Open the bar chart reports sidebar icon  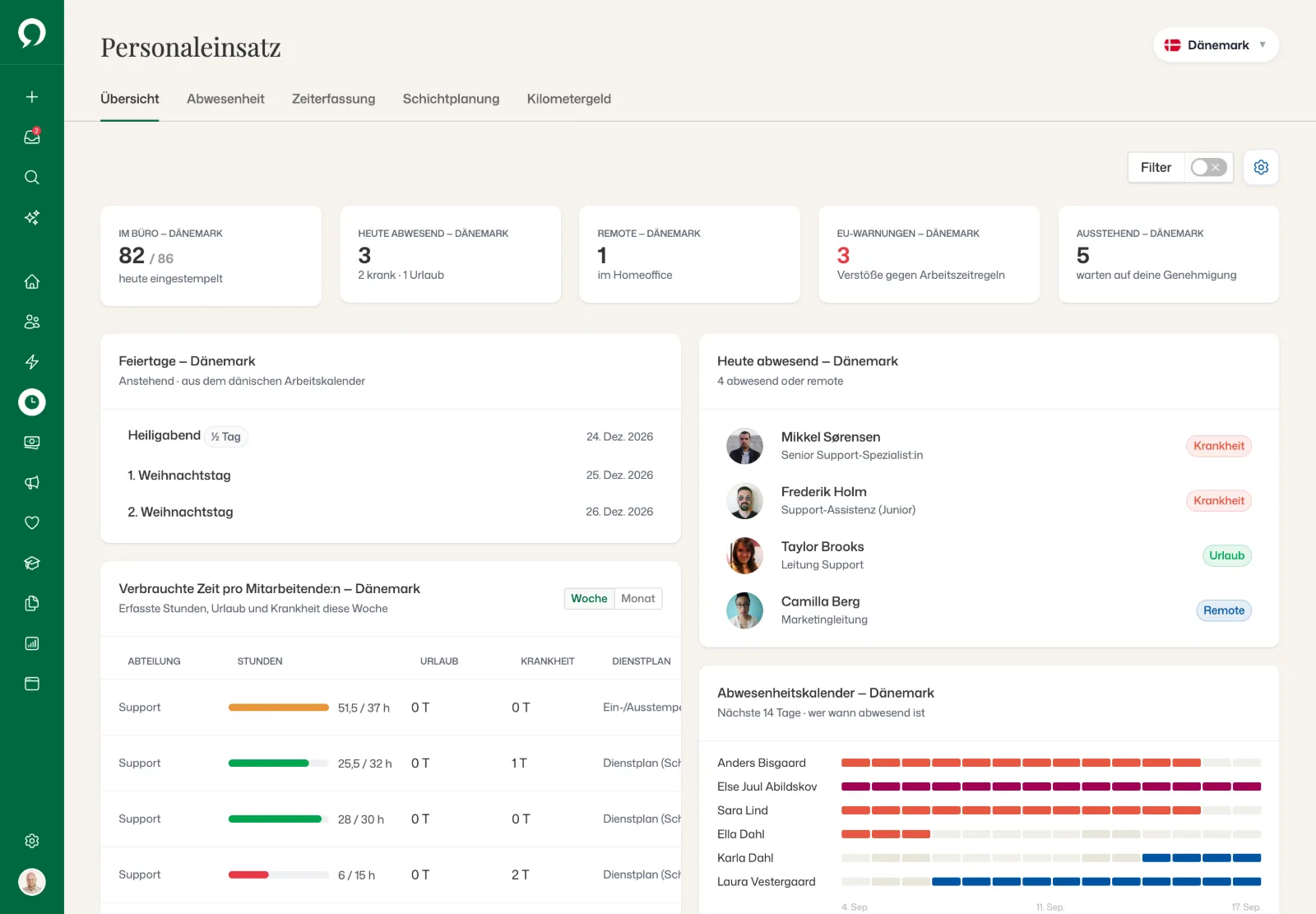[x=32, y=644]
